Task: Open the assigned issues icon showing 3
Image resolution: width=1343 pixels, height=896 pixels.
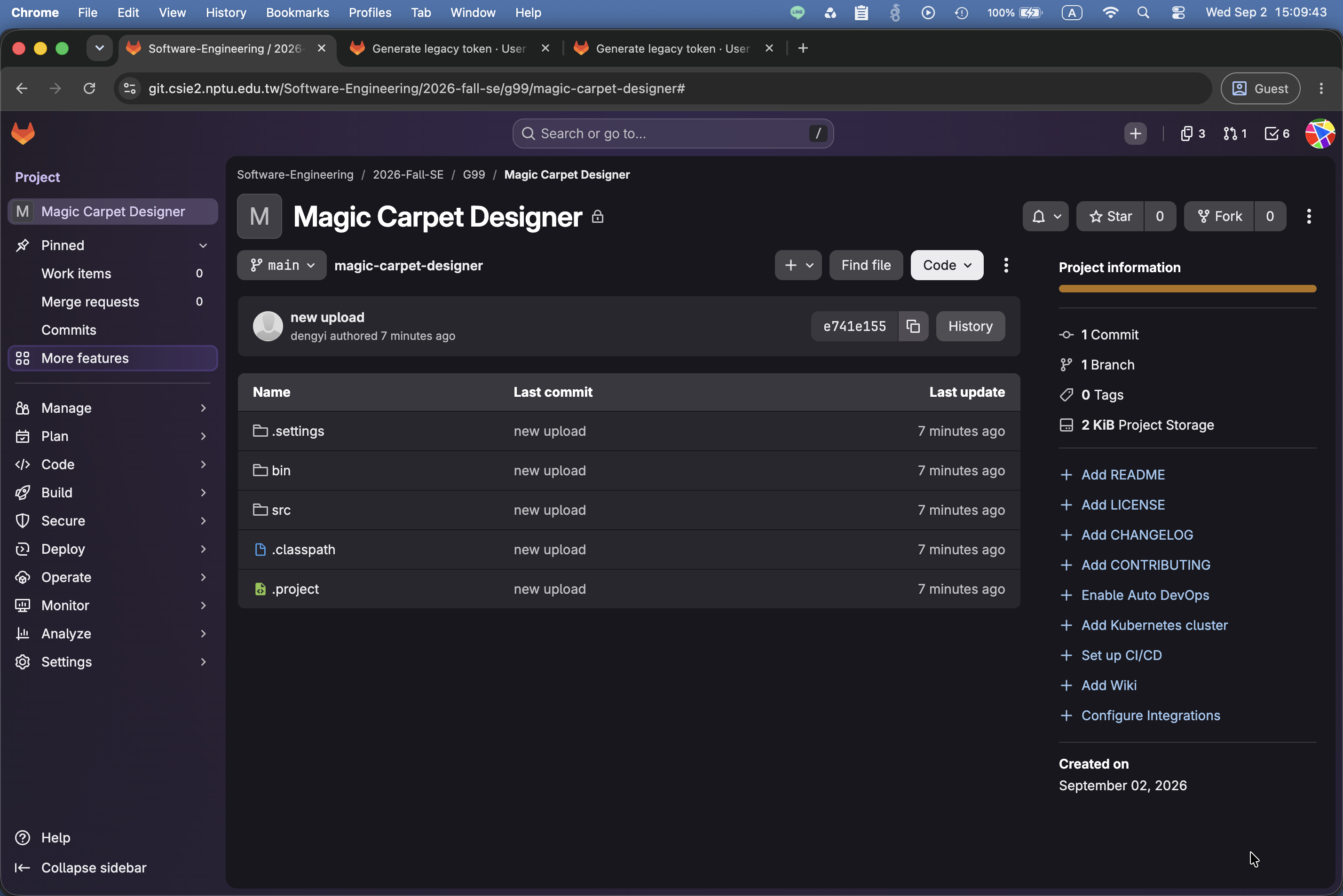Action: (x=1193, y=134)
